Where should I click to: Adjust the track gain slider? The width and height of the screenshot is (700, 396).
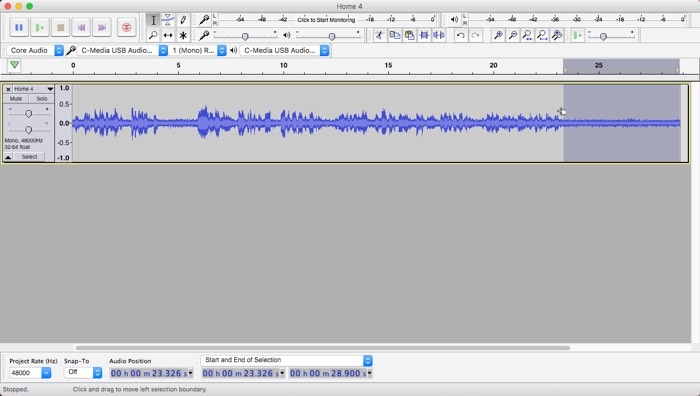coord(28,114)
